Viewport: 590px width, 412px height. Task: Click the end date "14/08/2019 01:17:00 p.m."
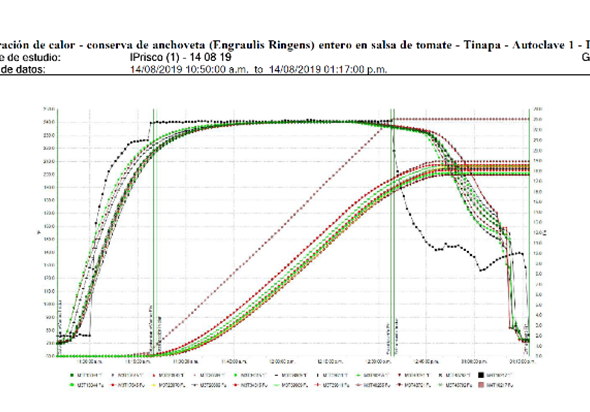(328, 70)
